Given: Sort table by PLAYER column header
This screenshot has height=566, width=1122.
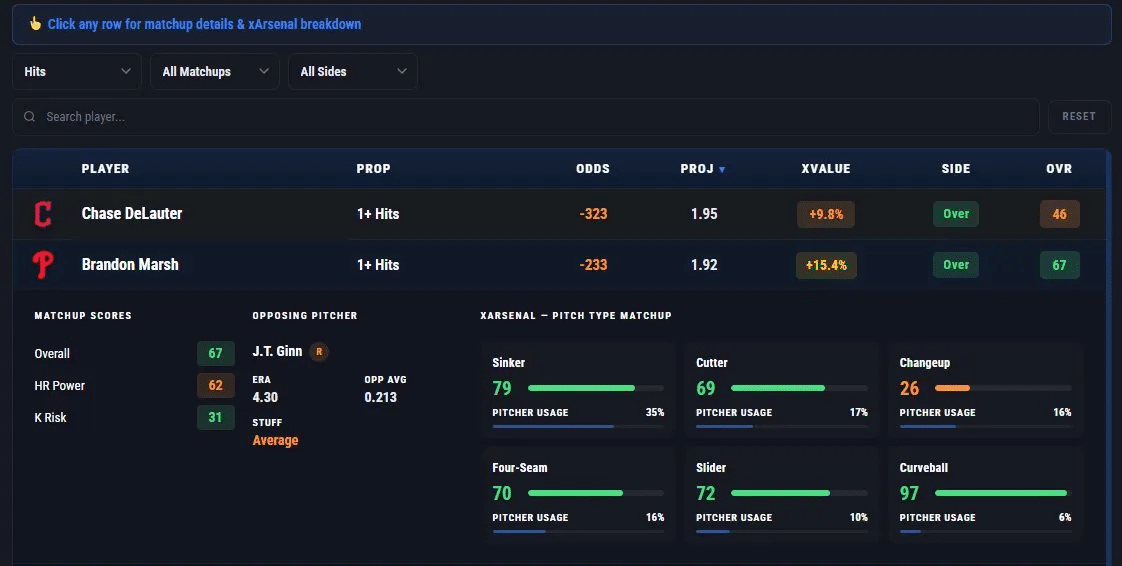Looking at the screenshot, I should pyautogui.click(x=105, y=169).
